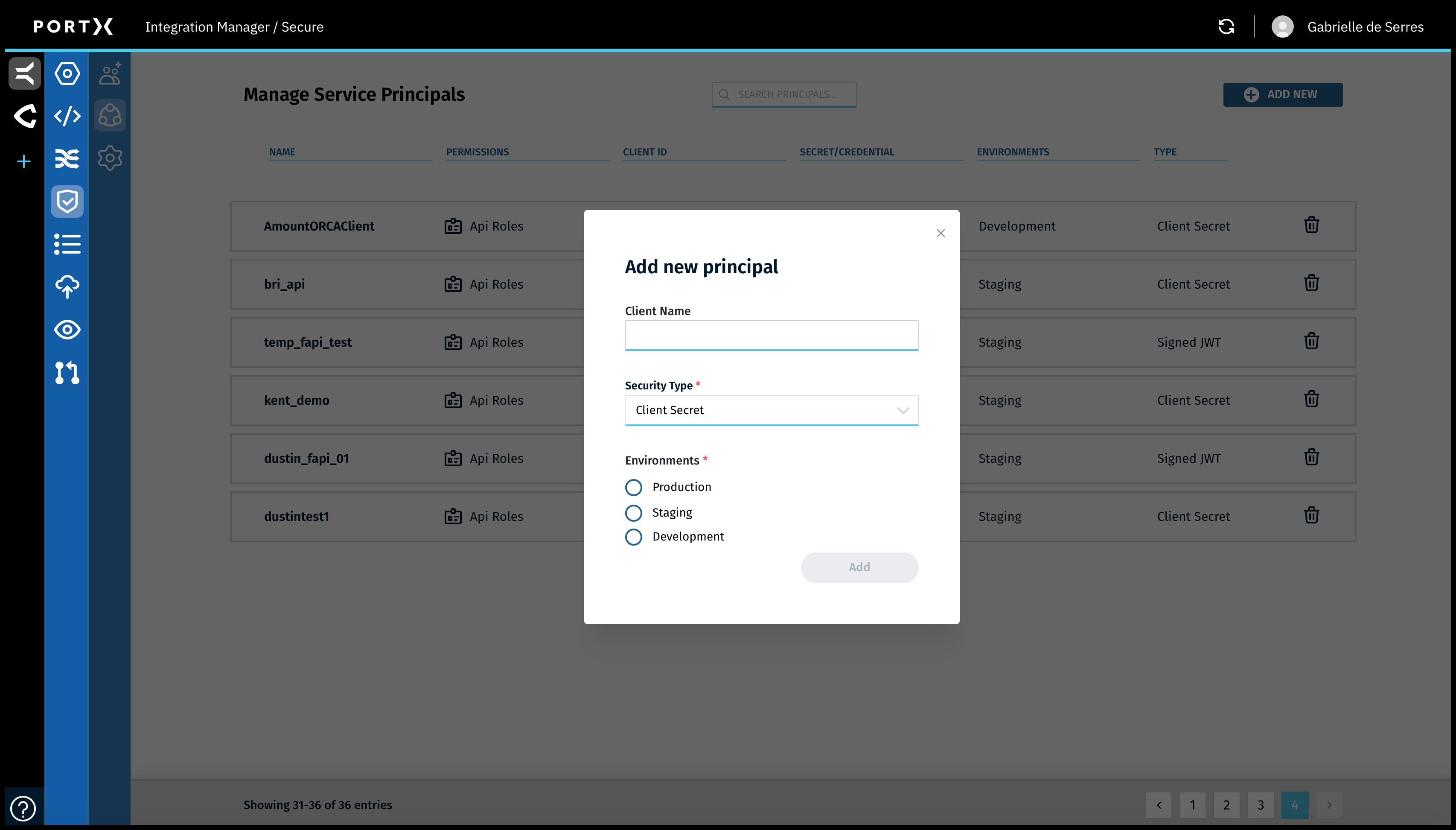Image resolution: width=1456 pixels, height=830 pixels.
Task: Select the shield security icon in sidebar
Action: coord(67,201)
